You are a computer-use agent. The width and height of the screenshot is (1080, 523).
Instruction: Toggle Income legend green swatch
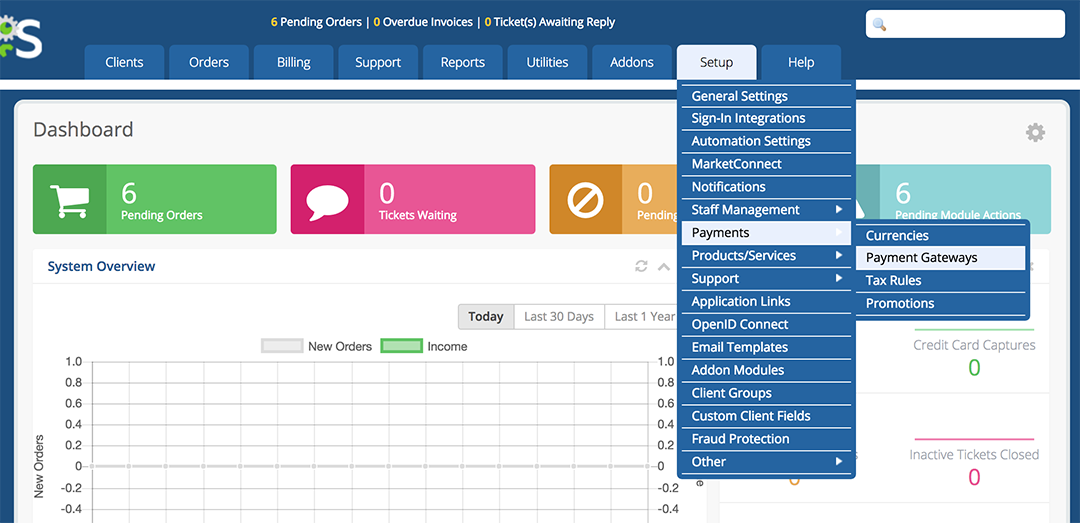tap(402, 346)
